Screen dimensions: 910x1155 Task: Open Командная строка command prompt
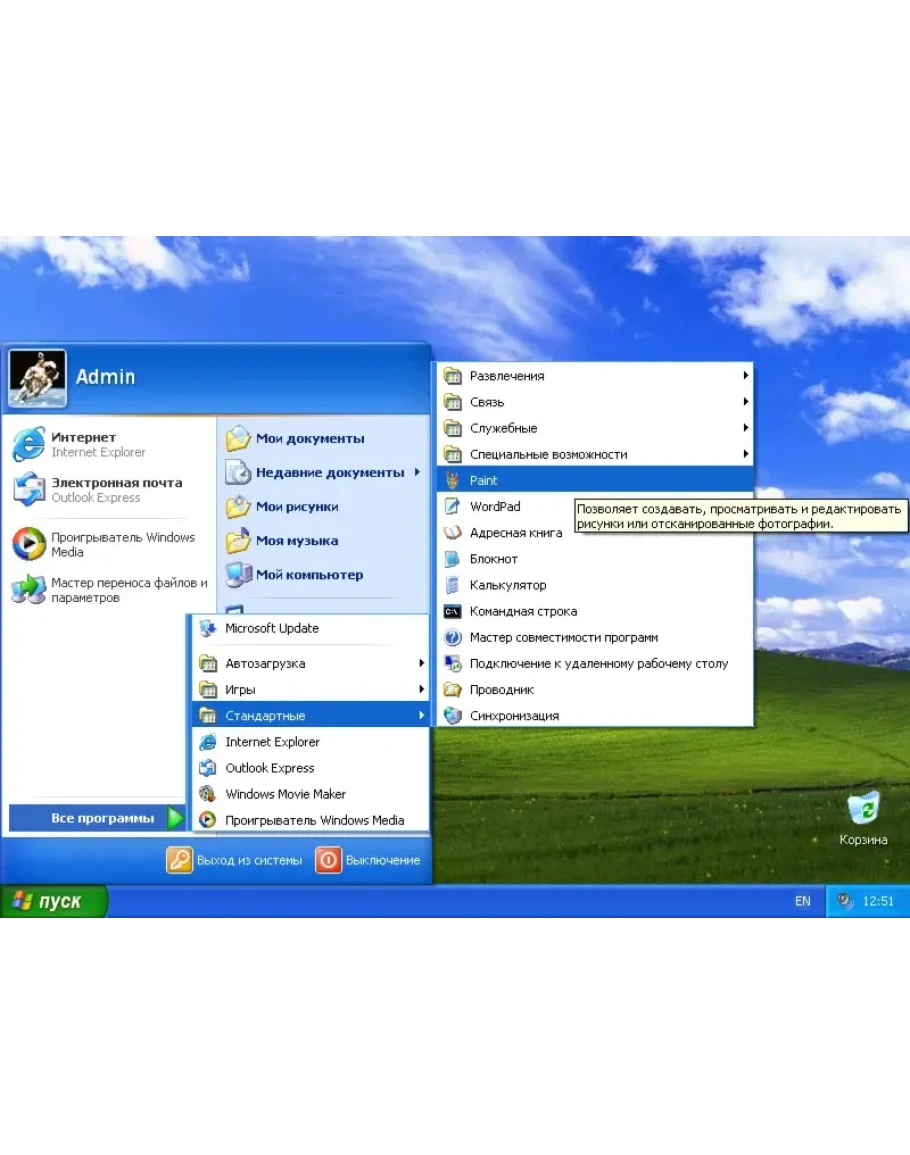coord(523,611)
